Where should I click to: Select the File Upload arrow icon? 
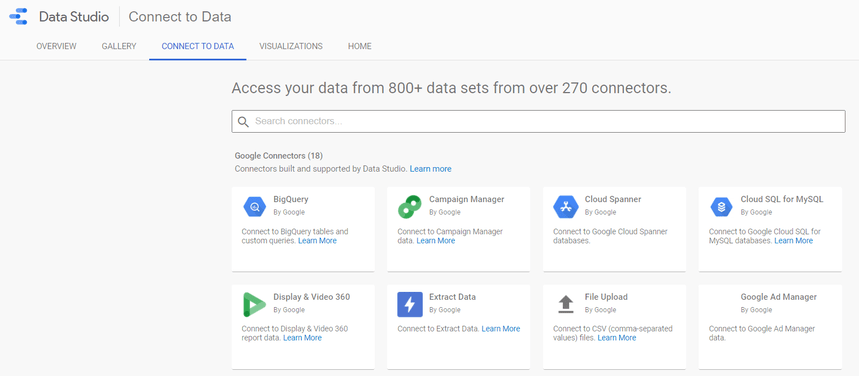tap(566, 304)
